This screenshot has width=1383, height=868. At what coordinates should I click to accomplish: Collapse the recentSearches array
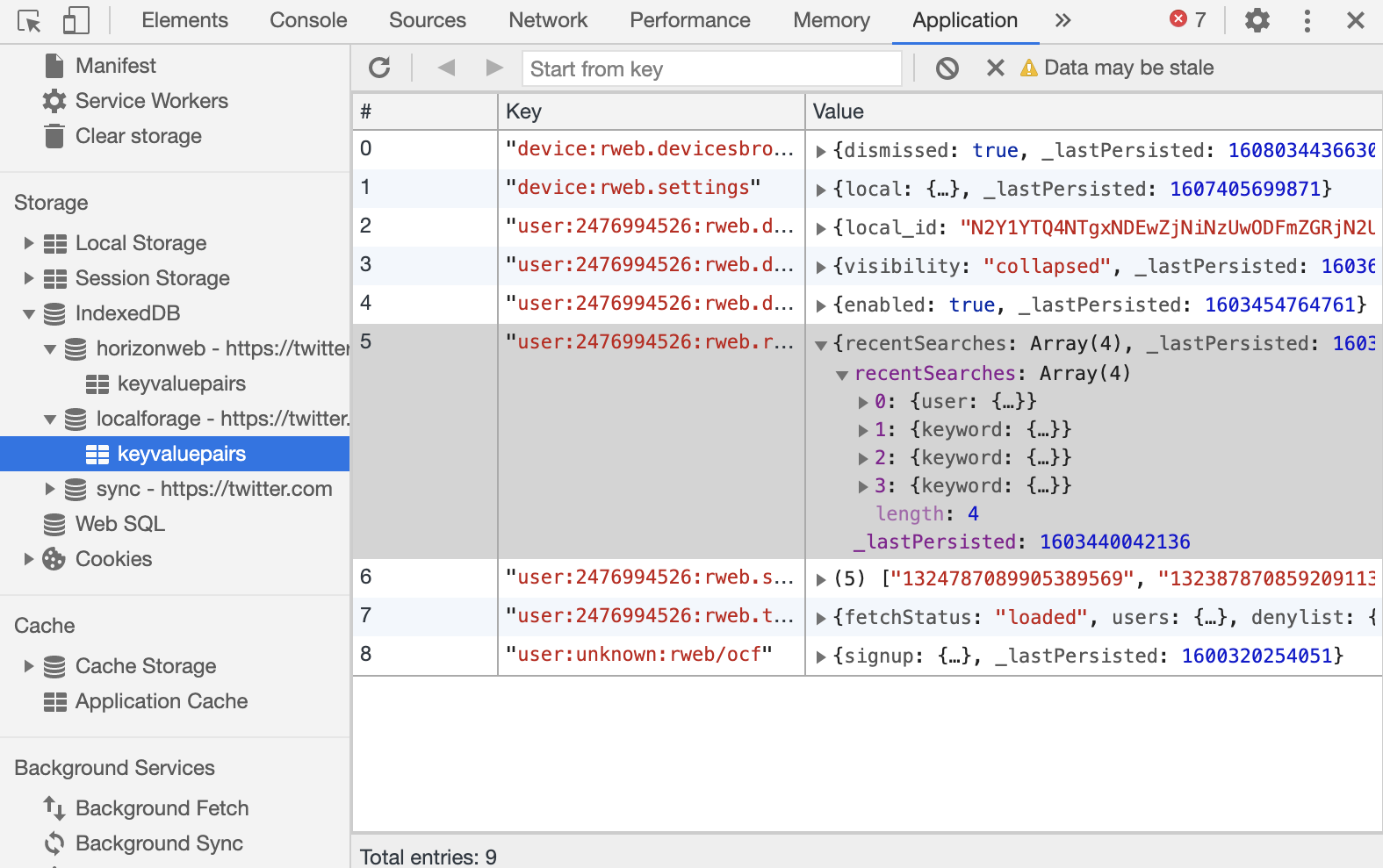click(x=841, y=375)
